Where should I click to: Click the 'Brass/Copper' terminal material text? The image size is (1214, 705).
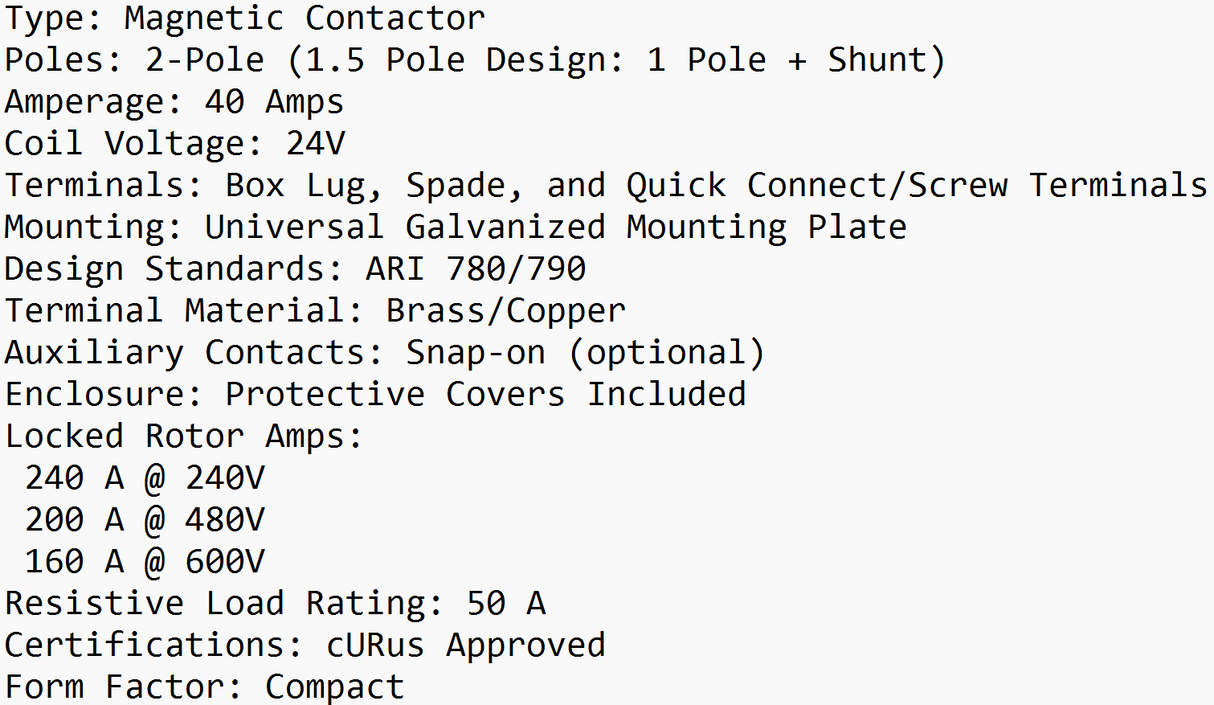pyautogui.click(x=505, y=310)
